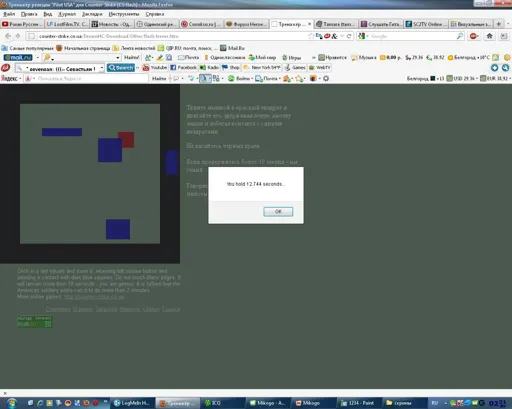Click the Найти! button in Mail.ru toolbar
Image resolution: width=512 pixels, height=409 pixels.
[x=131, y=58]
